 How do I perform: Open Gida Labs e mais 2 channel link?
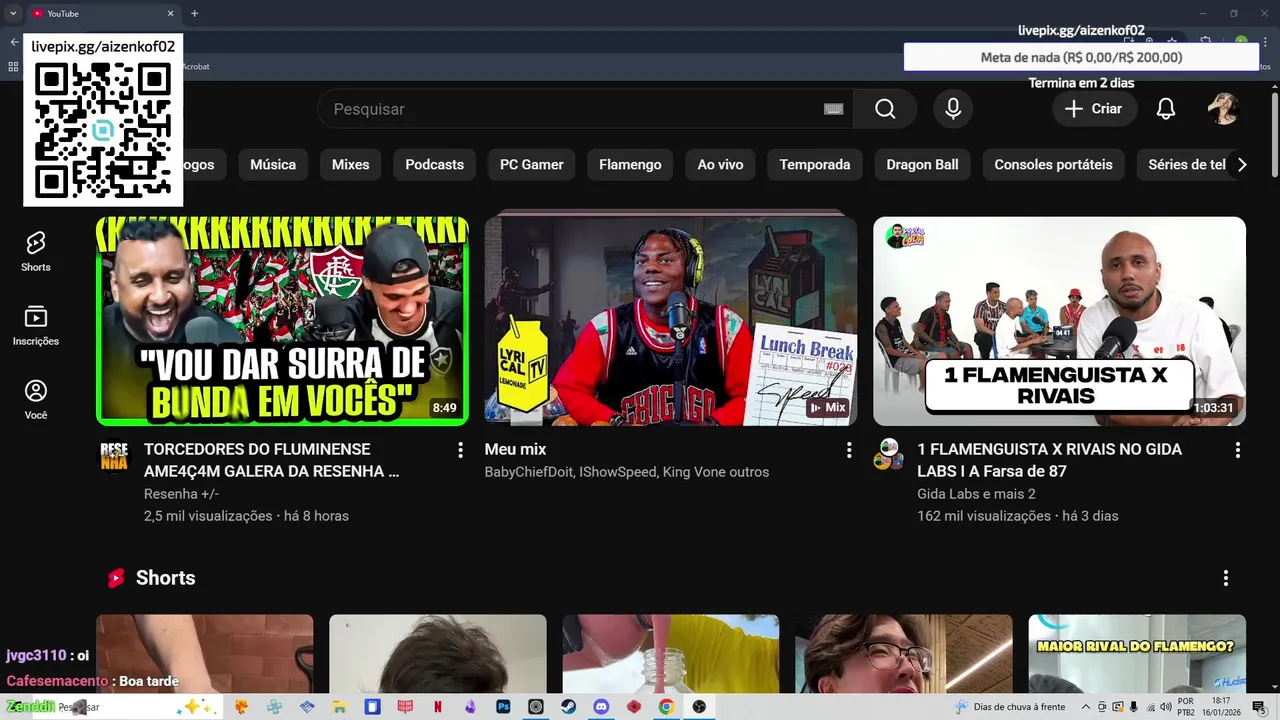[976, 494]
